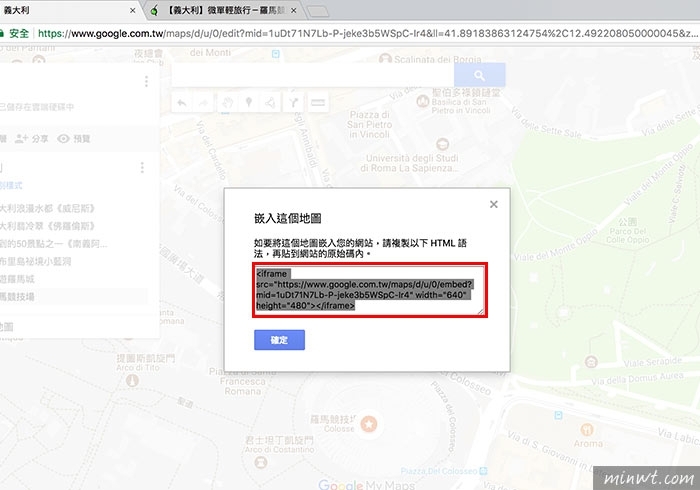Viewport: 700px width, 490px height.
Task: Click the base map 地圖 option
Action: point(6,327)
